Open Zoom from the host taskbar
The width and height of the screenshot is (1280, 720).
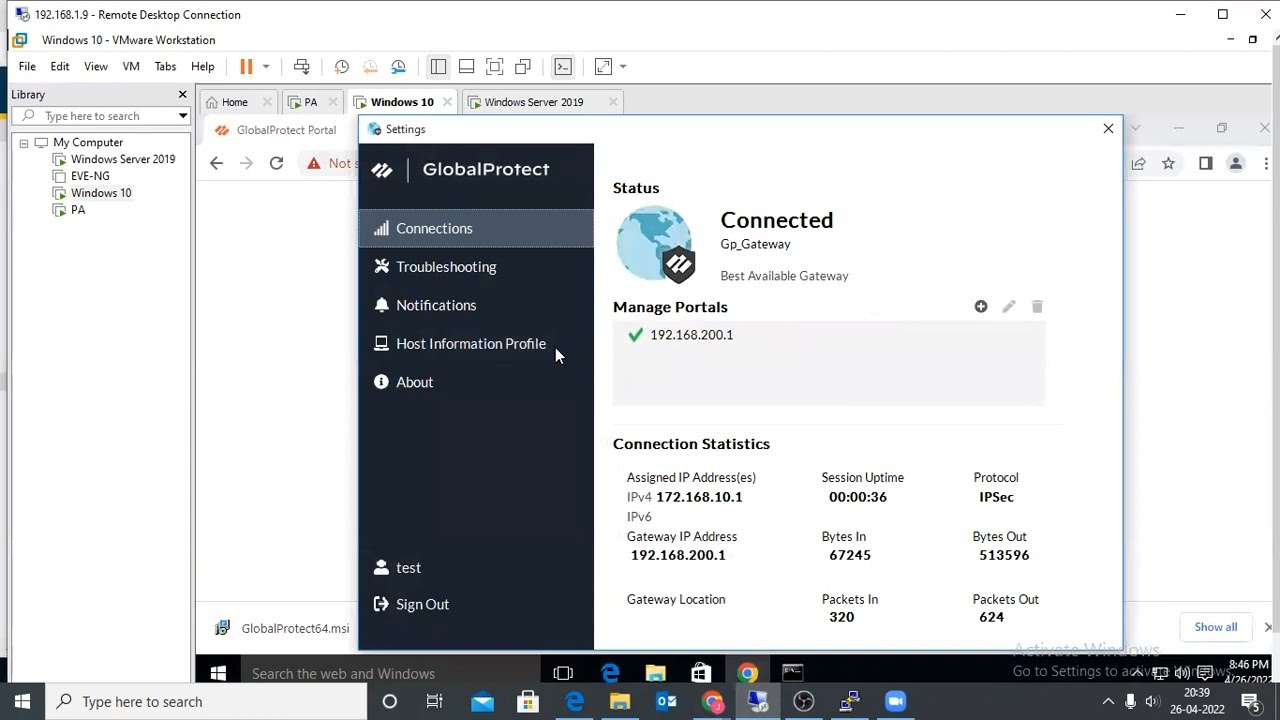click(x=895, y=702)
